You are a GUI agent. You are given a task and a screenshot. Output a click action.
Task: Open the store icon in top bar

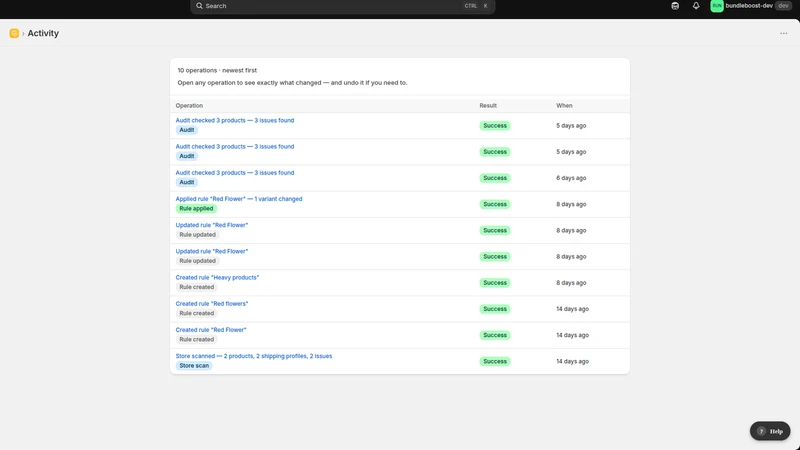tap(675, 6)
